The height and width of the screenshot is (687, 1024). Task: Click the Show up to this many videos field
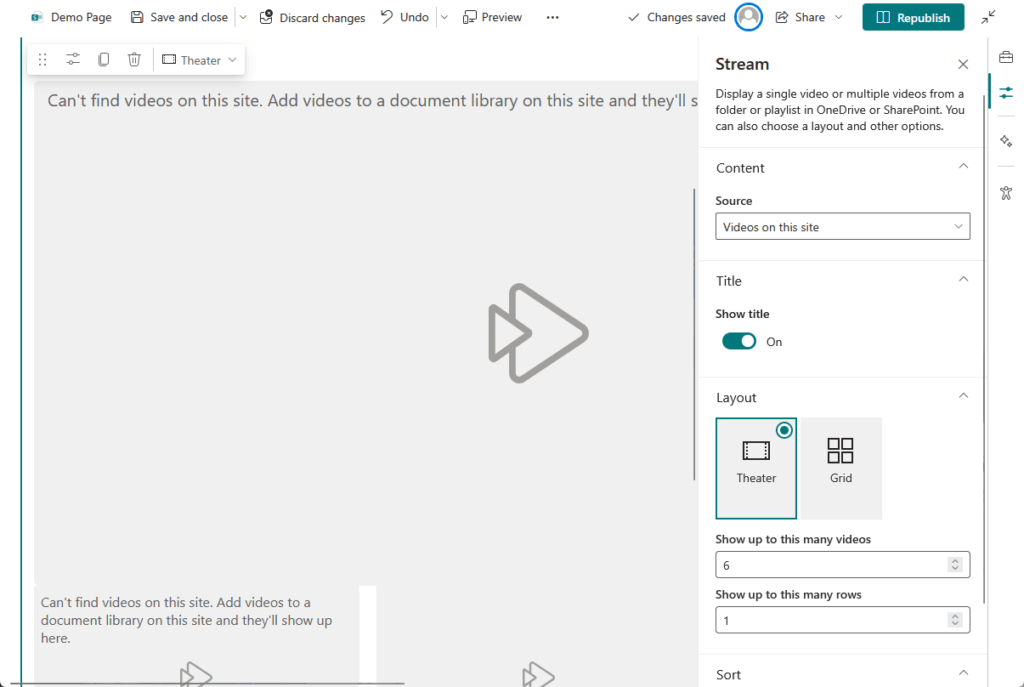click(x=842, y=565)
